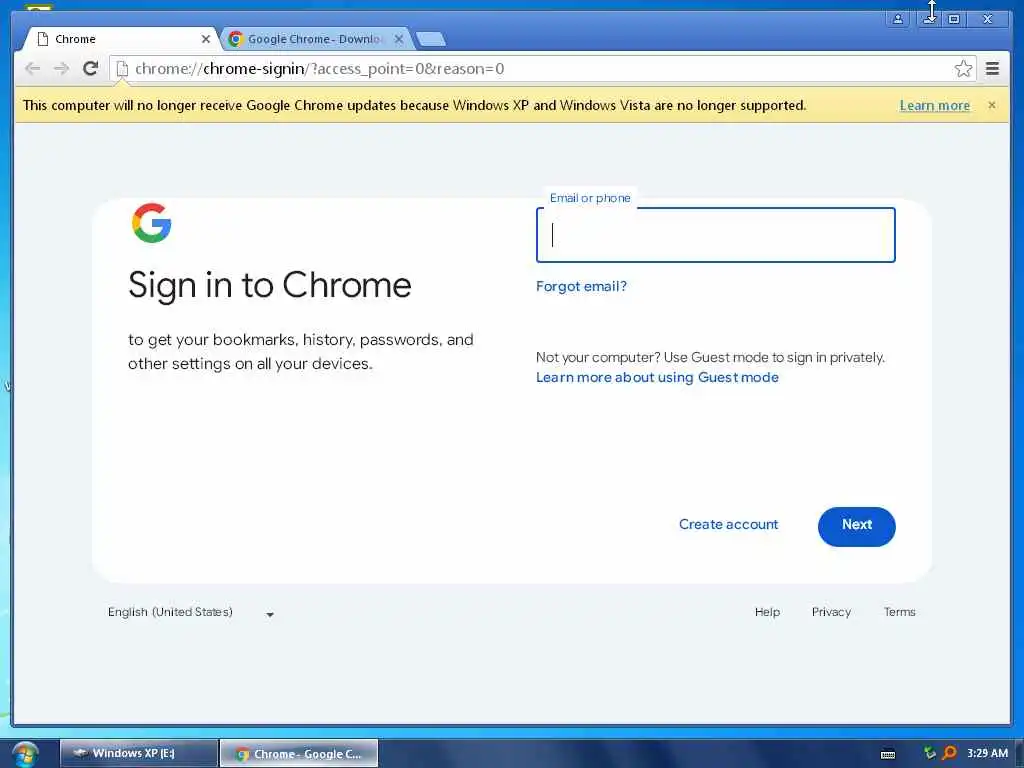Viewport: 1024px width, 768px height.
Task: Open the Chrome profile avatar button
Action: (898, 19)
